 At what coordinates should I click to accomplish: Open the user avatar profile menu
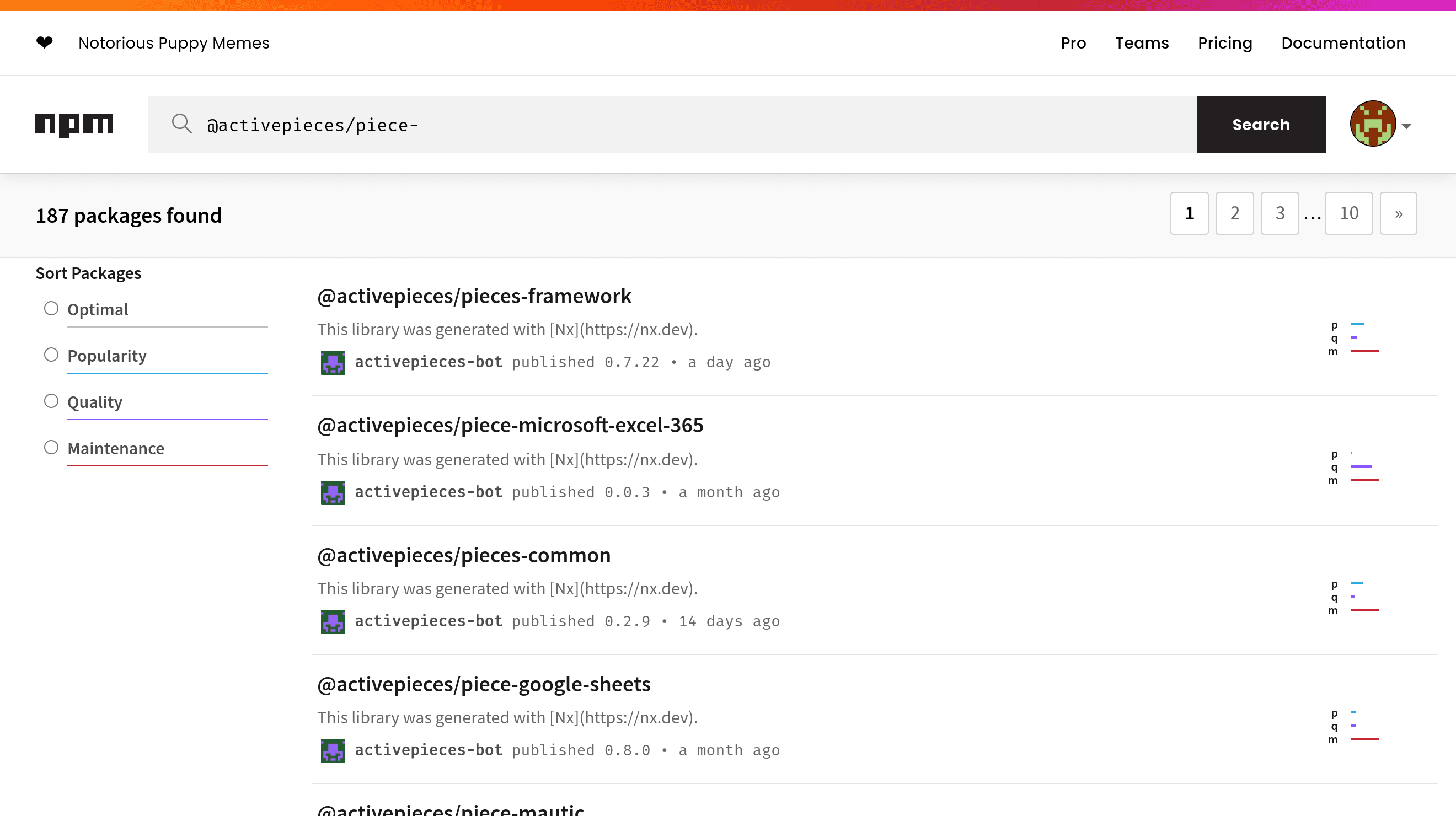pyautogui.click(x=1373, y=124)
